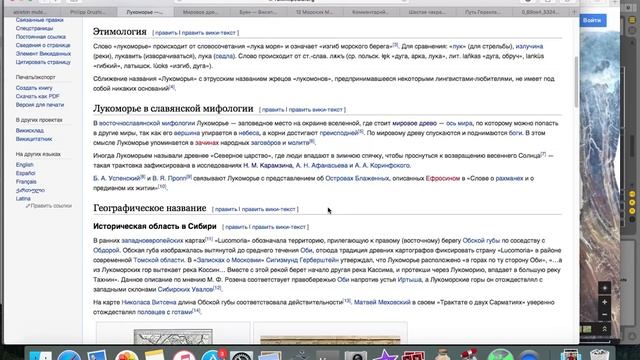
Task: Switch article language to Français
Action: pos(26,182)
